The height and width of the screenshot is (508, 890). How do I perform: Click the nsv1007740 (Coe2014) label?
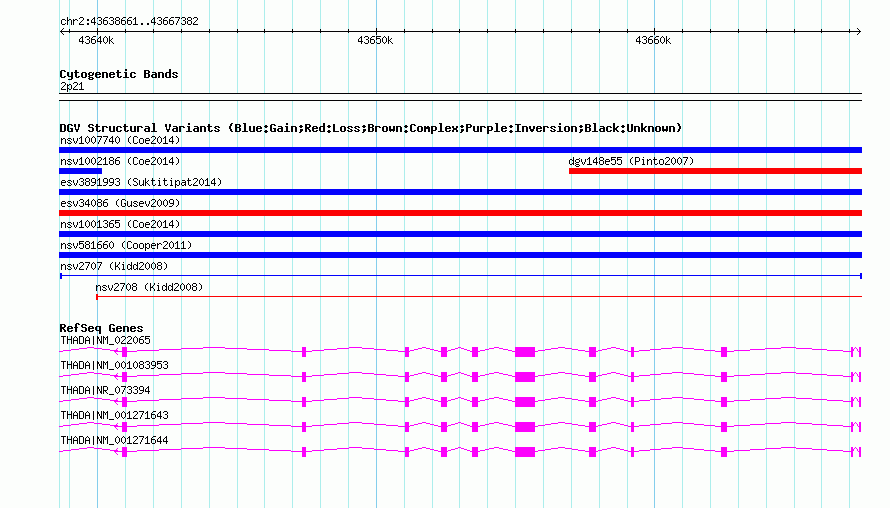tap(120, 140)
